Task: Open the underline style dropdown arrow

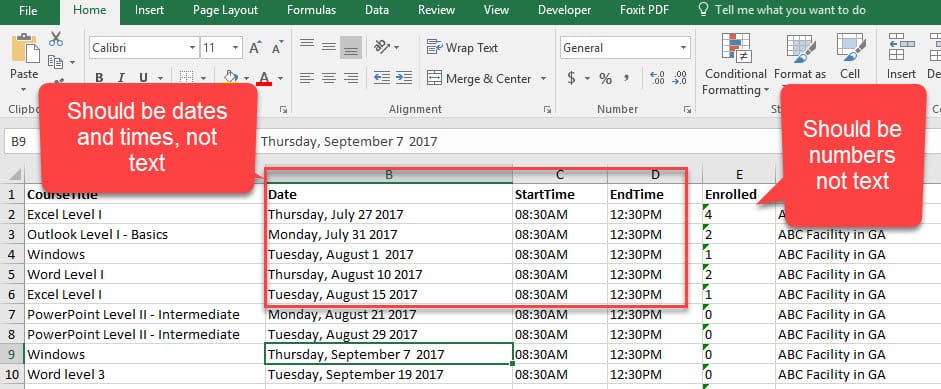Action: [x=160, y=78]
